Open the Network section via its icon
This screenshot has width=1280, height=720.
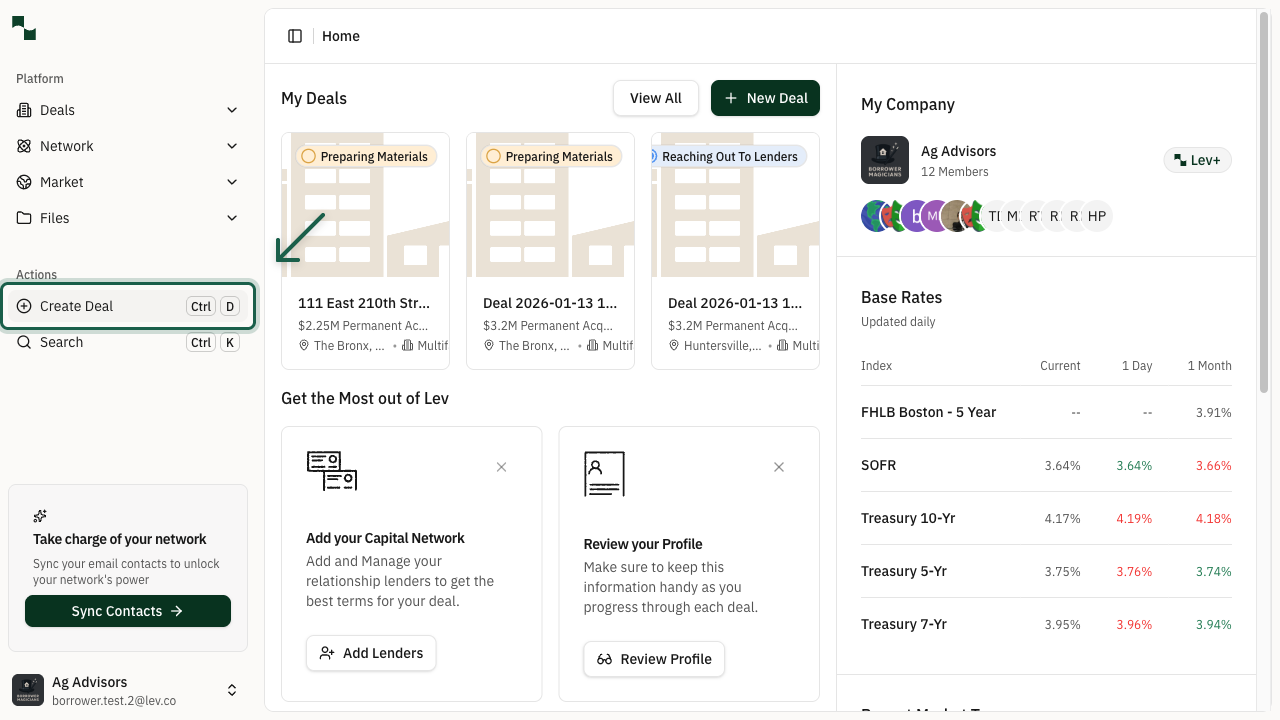(23, 146)
